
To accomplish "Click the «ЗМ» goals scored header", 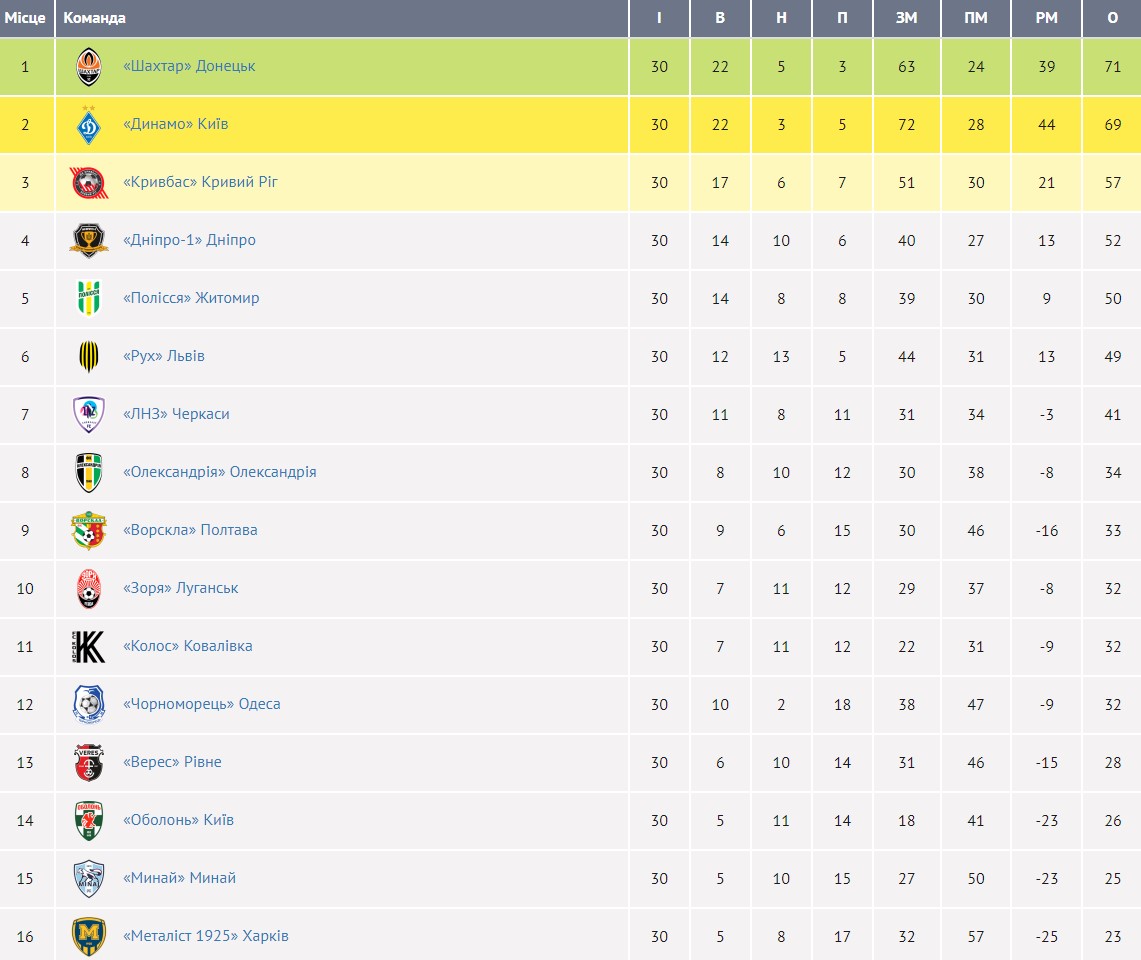I will (x=906, y=18).
